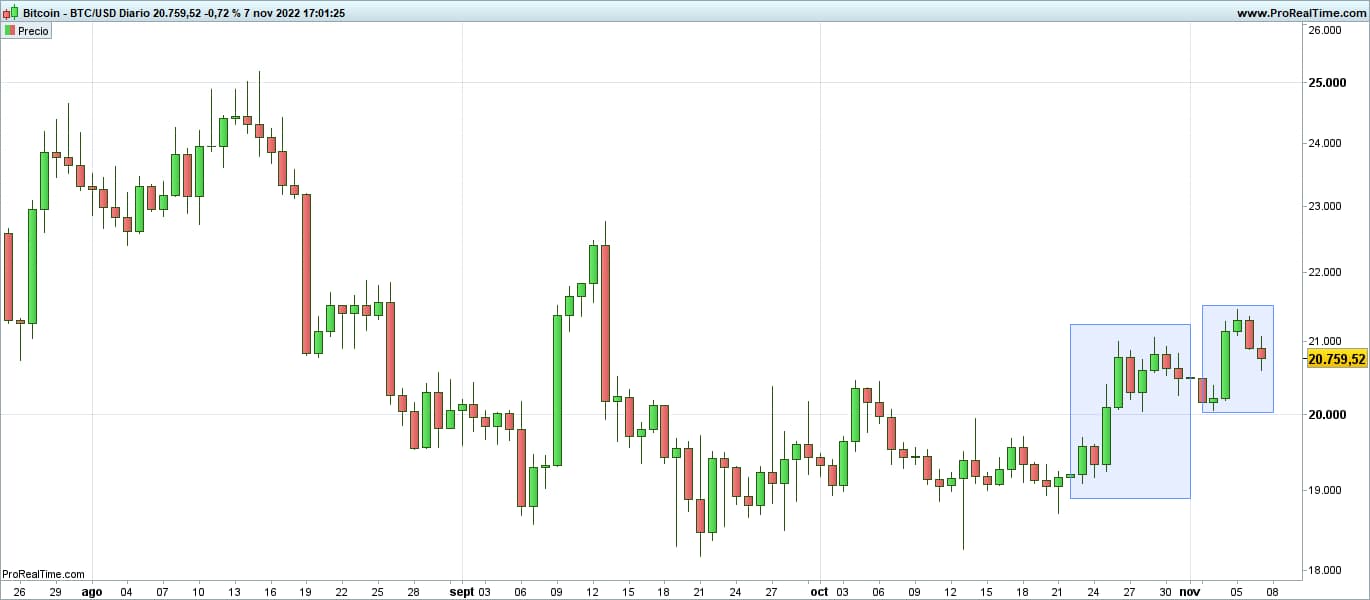Click the 'oct' month label on time axis
This screenshot has width=1370, height=600.
point(819,592)
